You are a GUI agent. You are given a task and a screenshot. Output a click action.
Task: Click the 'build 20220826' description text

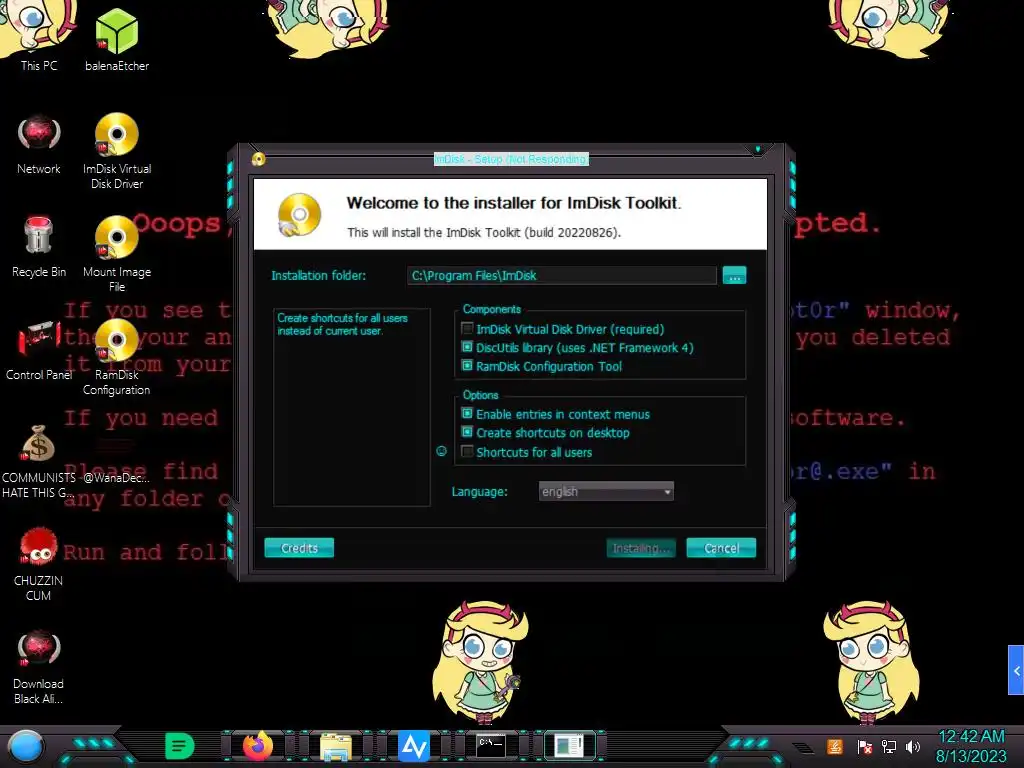click(484, 232)
